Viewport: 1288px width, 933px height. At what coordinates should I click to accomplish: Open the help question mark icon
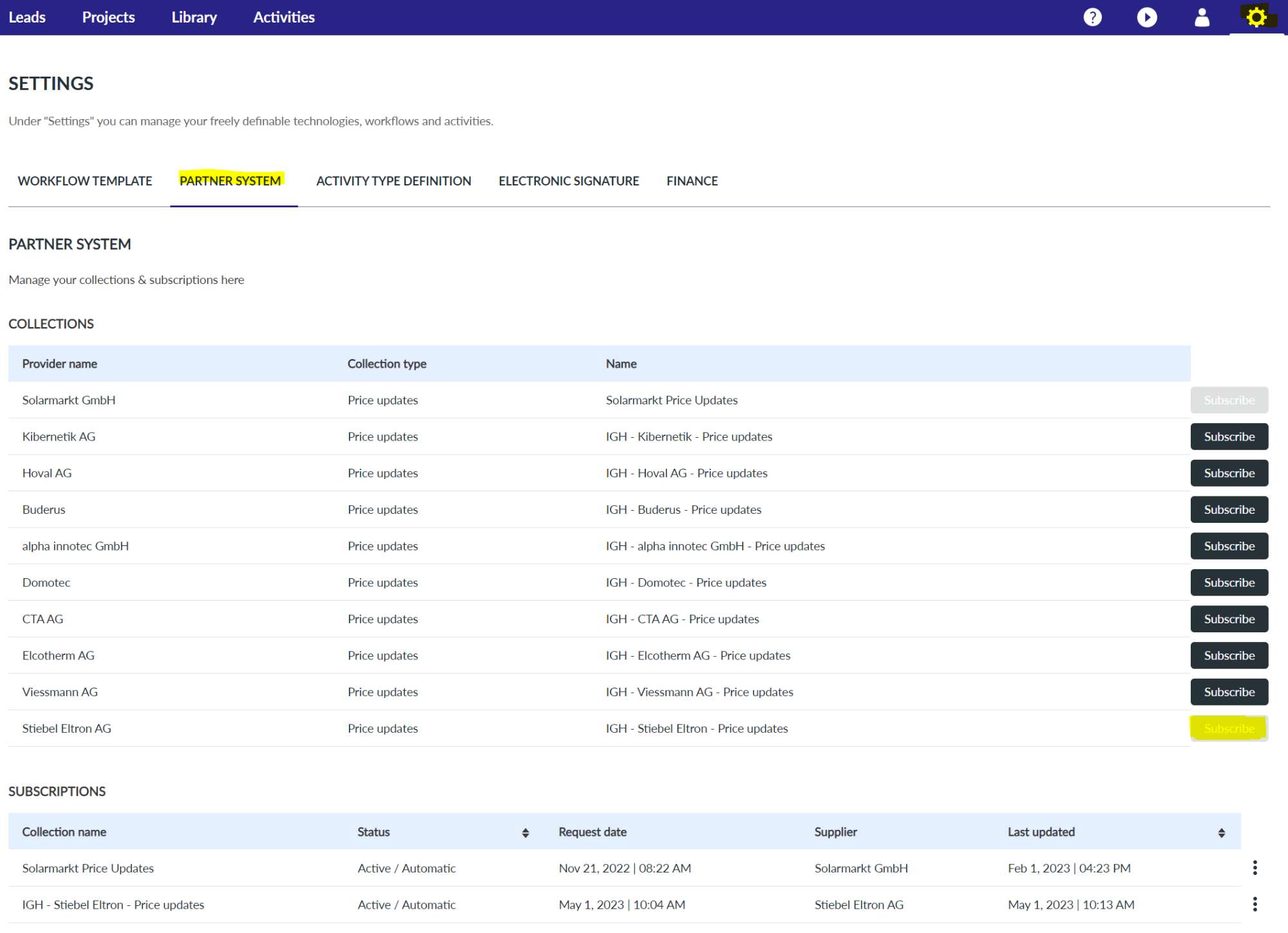pyautogui.click(x=1092, y=17)
